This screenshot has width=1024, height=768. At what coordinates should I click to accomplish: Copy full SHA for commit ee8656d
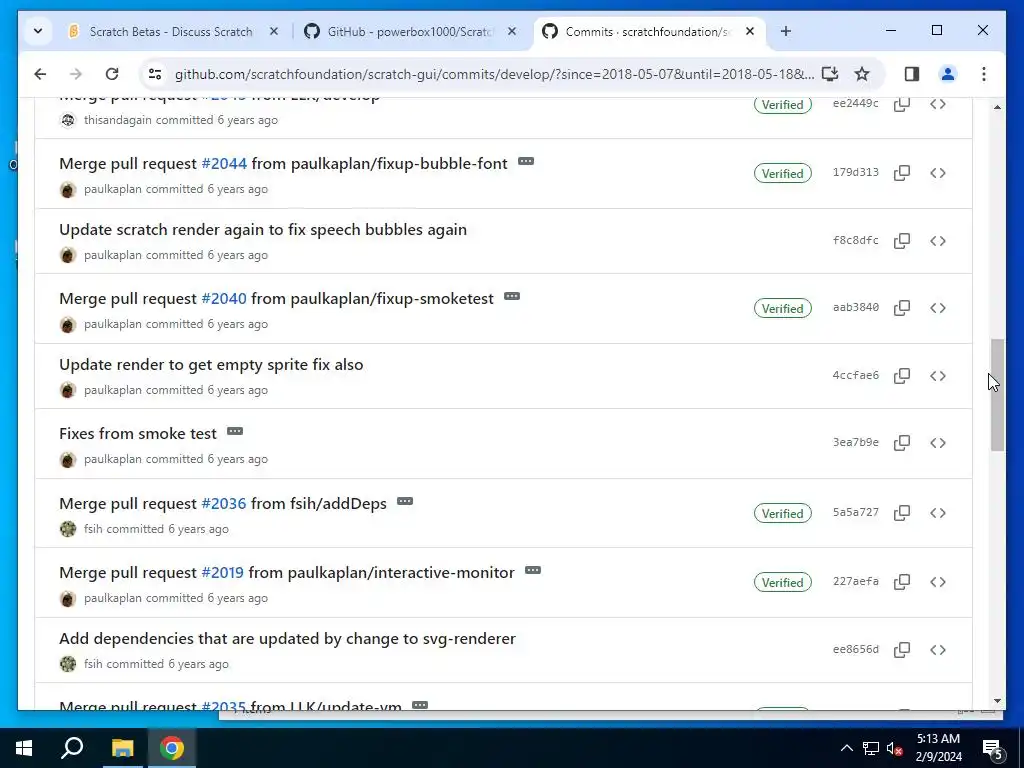click(x=902, y=650)
